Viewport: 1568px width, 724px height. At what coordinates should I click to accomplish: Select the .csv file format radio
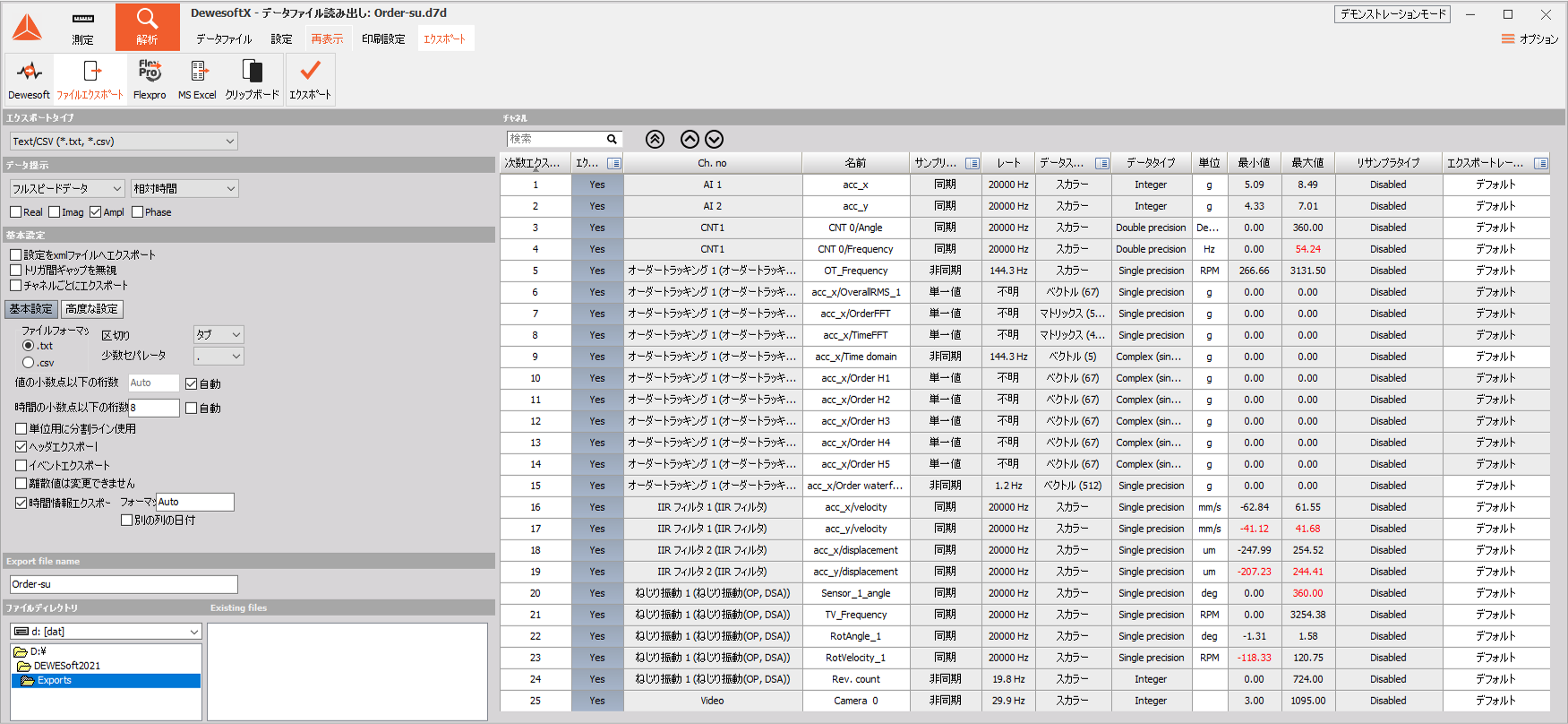click(x=29, y=363)
